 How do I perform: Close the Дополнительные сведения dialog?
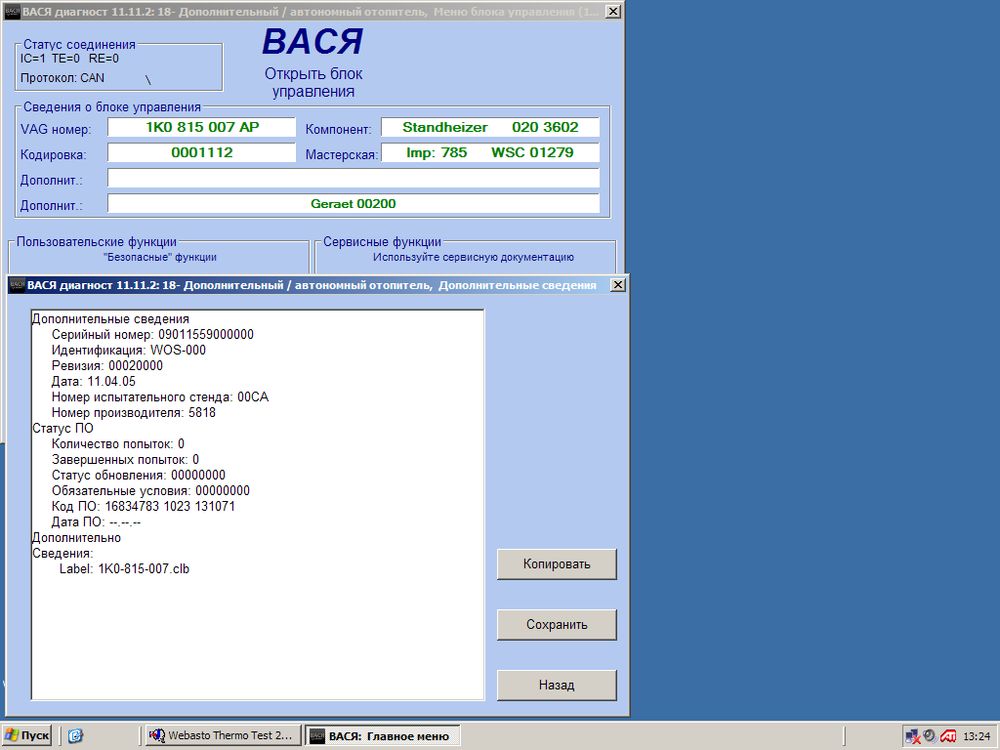pyautogui.click(x=617, y=285)
